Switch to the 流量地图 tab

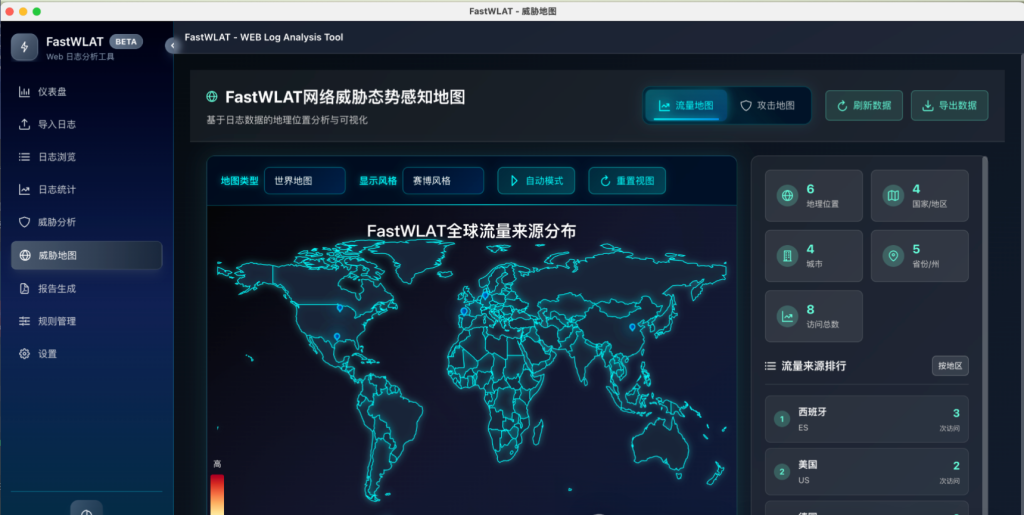(x=686, y=105)
